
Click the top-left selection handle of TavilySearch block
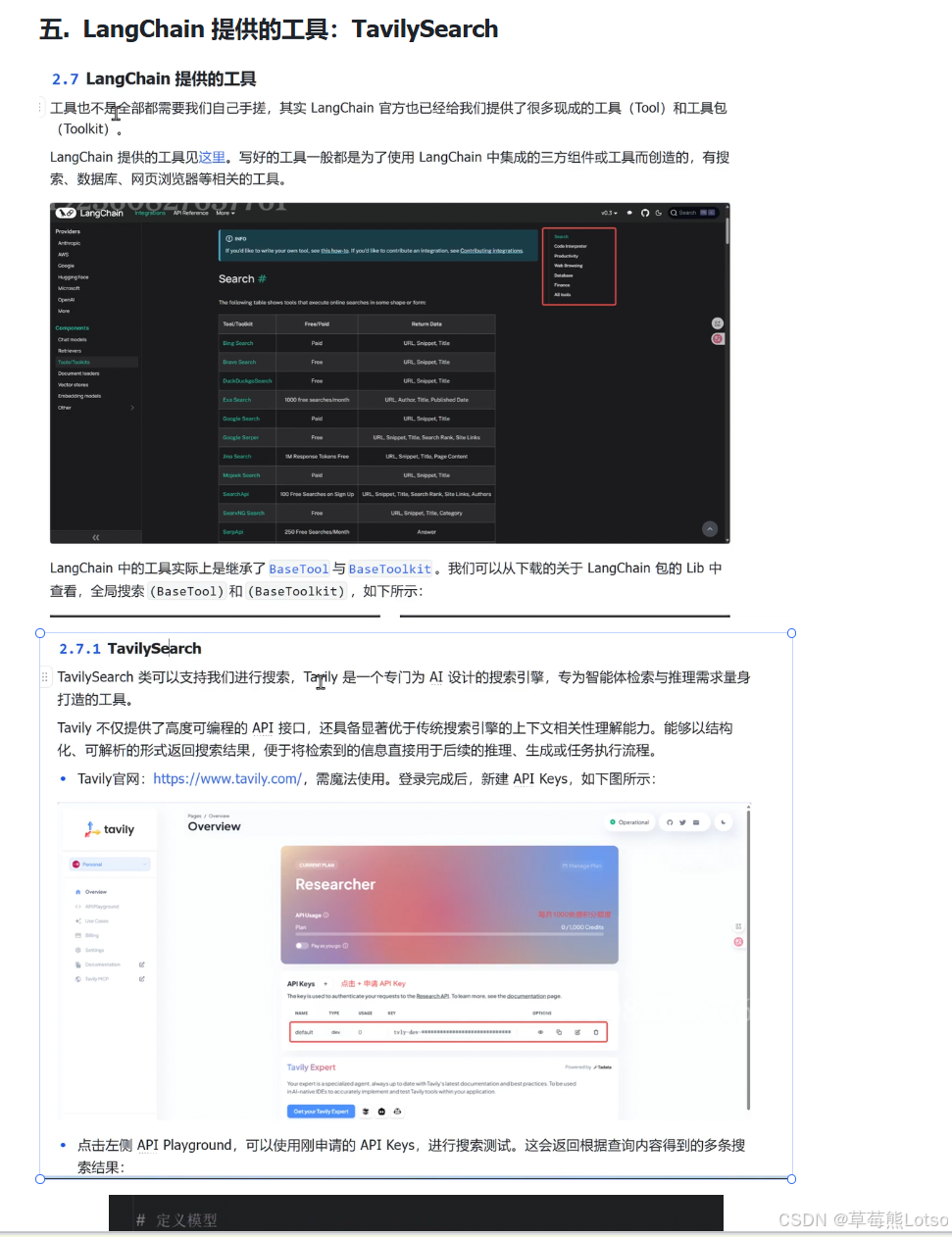coord(40,633)
